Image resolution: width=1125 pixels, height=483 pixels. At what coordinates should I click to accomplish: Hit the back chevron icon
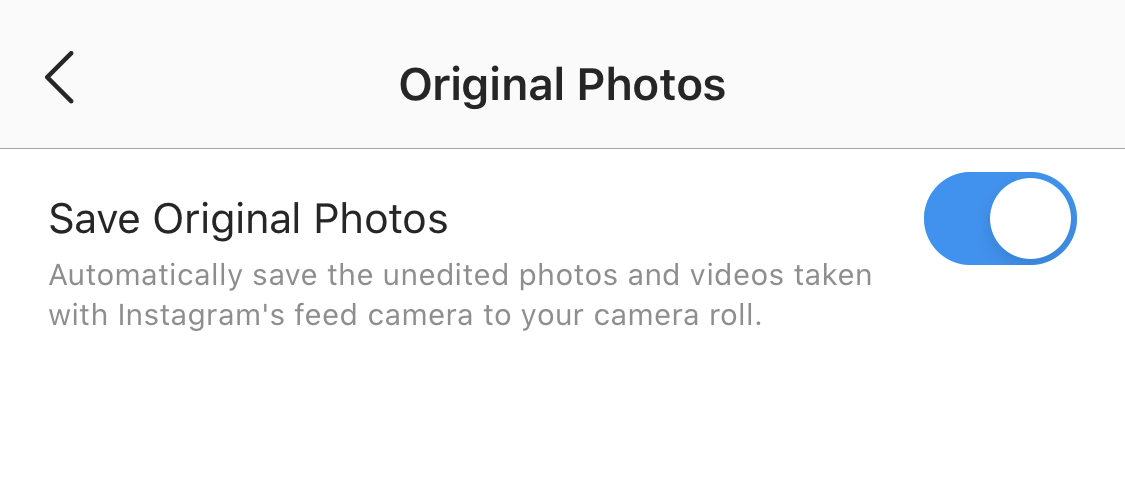[x=59, y=78]
